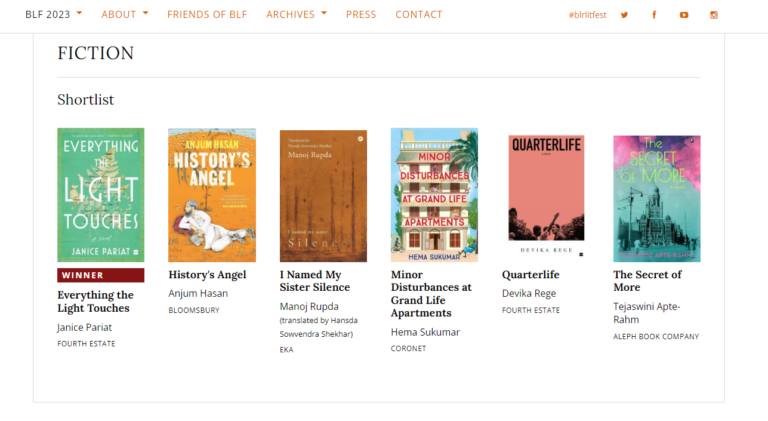
Task: Open The Secret of More cover image
Action: pyautogui.click(x=656, y=195)
